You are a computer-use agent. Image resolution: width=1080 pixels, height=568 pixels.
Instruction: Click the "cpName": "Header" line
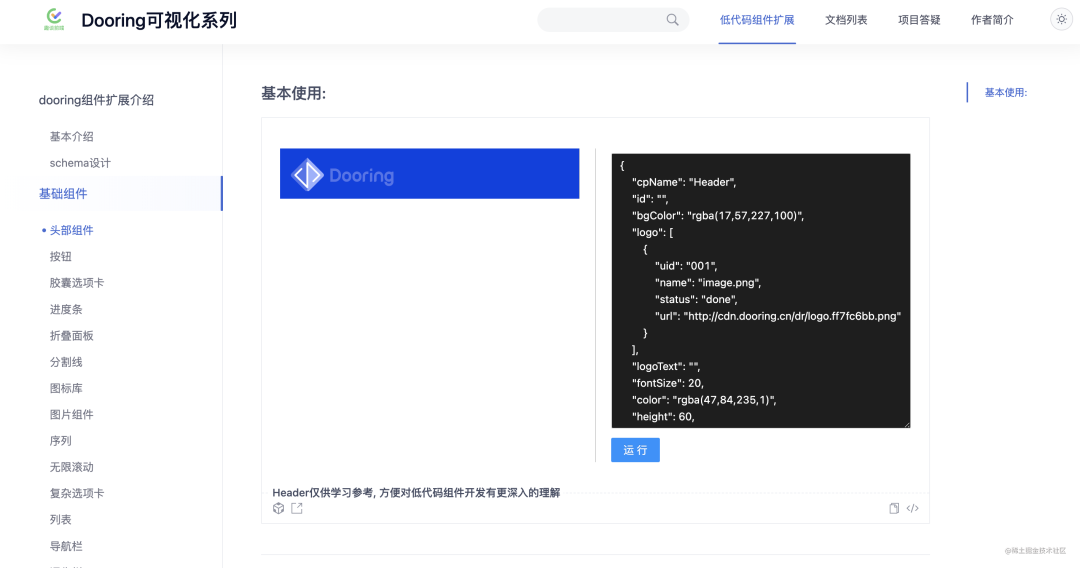click(684, 182)
